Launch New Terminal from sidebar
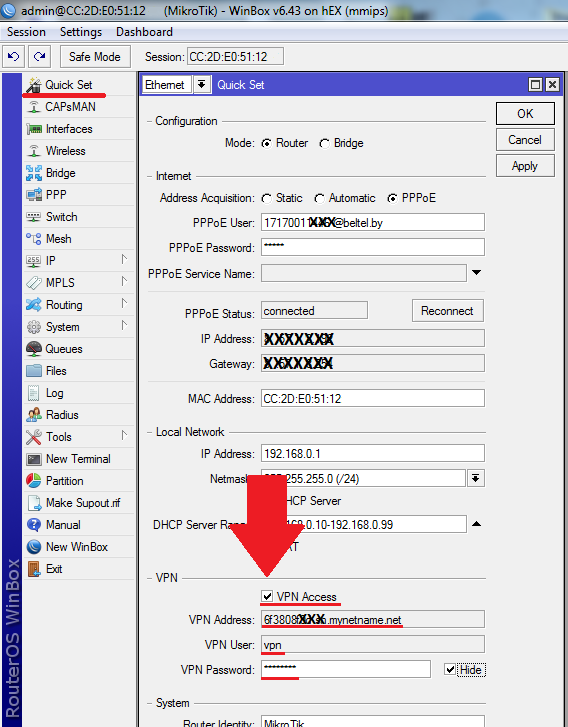 pos(69,459)
